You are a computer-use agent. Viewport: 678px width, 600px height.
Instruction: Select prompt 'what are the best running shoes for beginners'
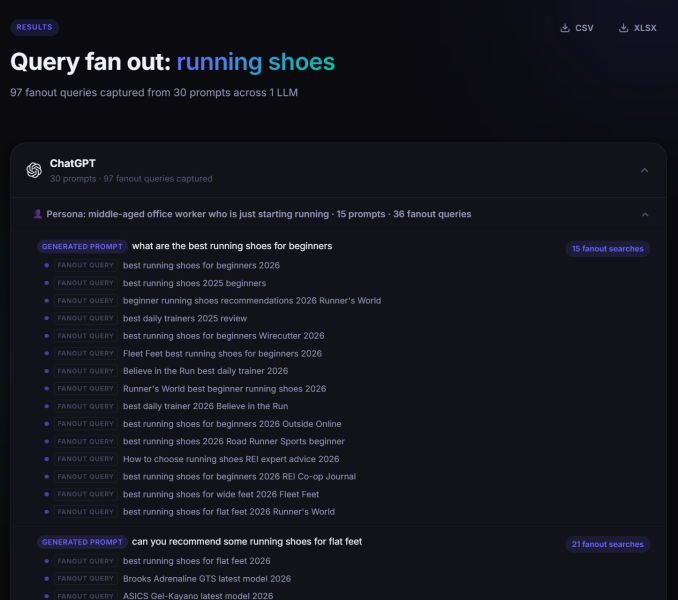click(x=232, y=246)
